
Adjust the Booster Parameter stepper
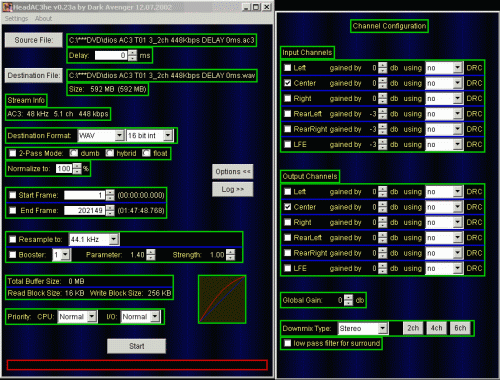[151, 255]
